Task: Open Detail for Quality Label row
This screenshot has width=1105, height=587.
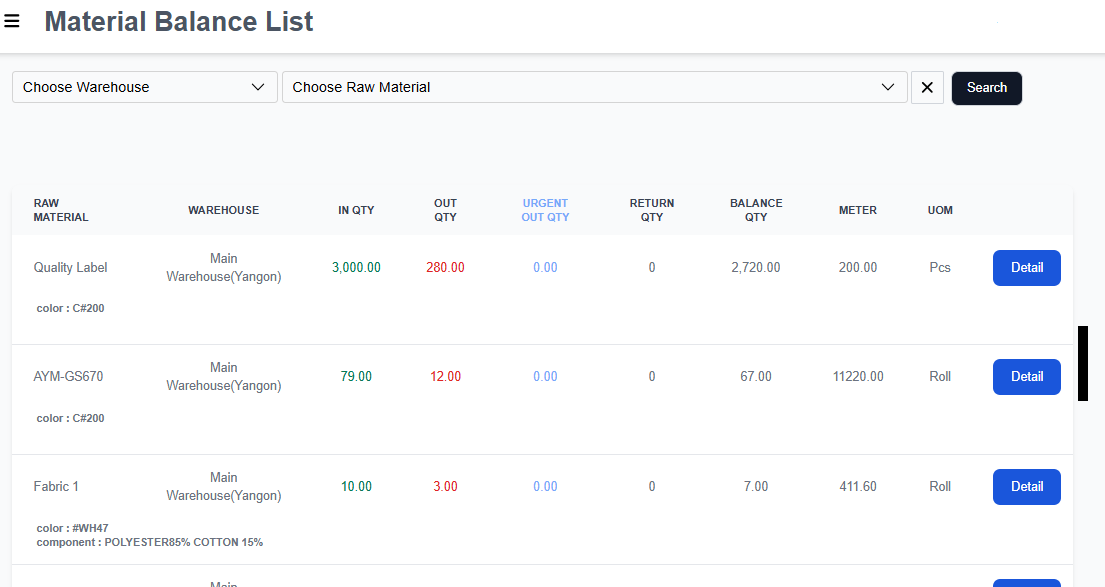Action: pyautogui.click(x=1026, y=268)
